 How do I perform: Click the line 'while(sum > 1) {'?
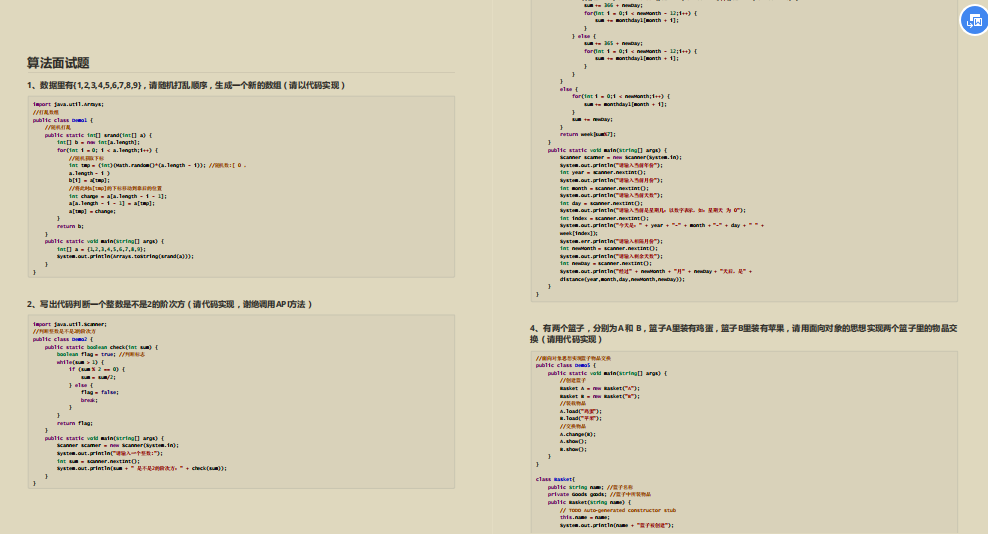pyautogui.click(x=80, y=362)
